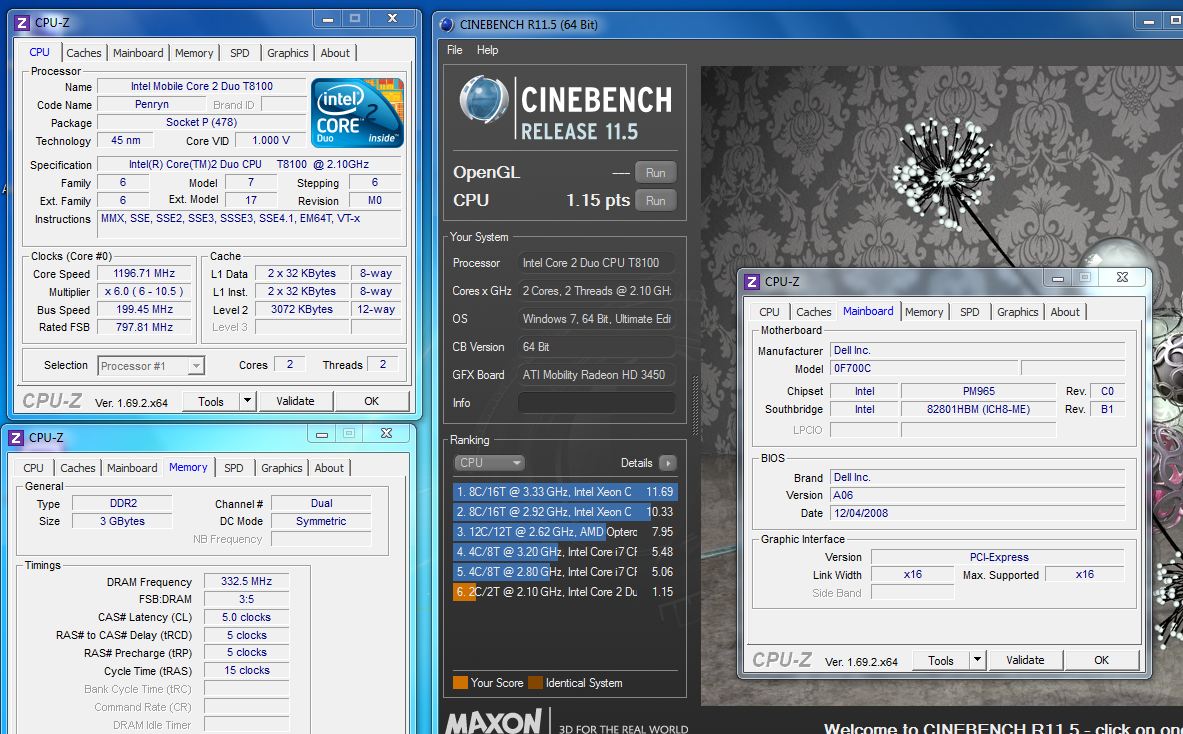Minimize the Cinebench window
Viewport: 1183px width, 734px height.
1149,23
